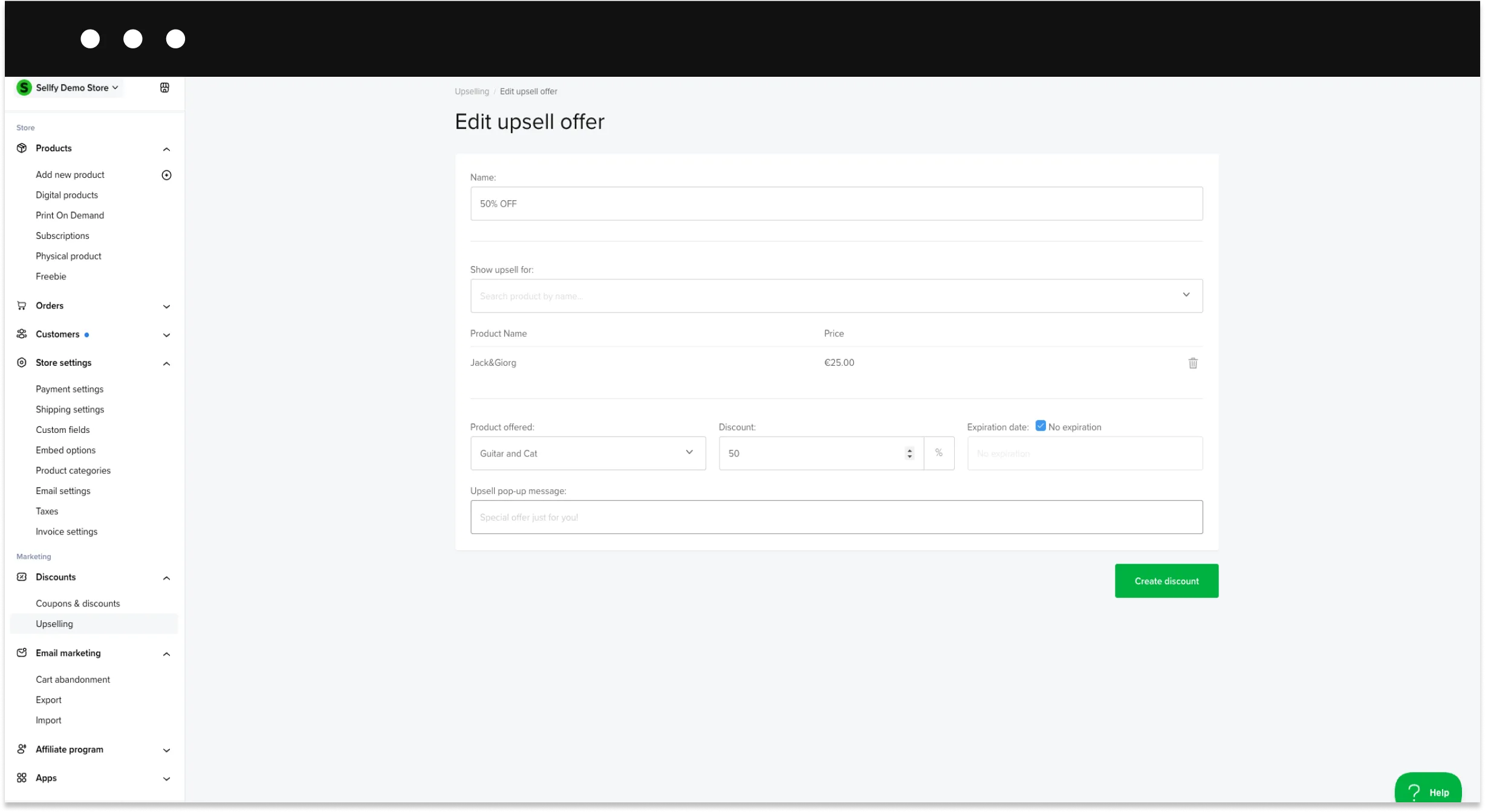Open Export under Email marketing
Screen dimensions: 1485x812
point(48,700)
